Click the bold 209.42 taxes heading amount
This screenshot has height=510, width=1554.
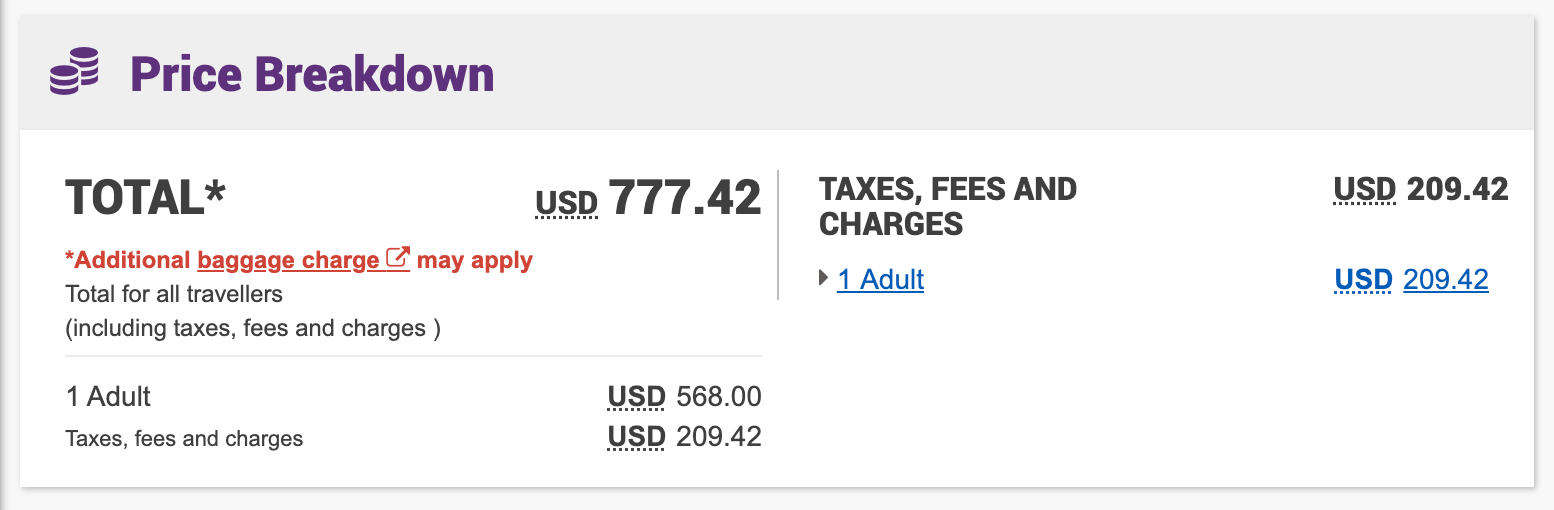pyautogui.click(x=1456, y=189)
